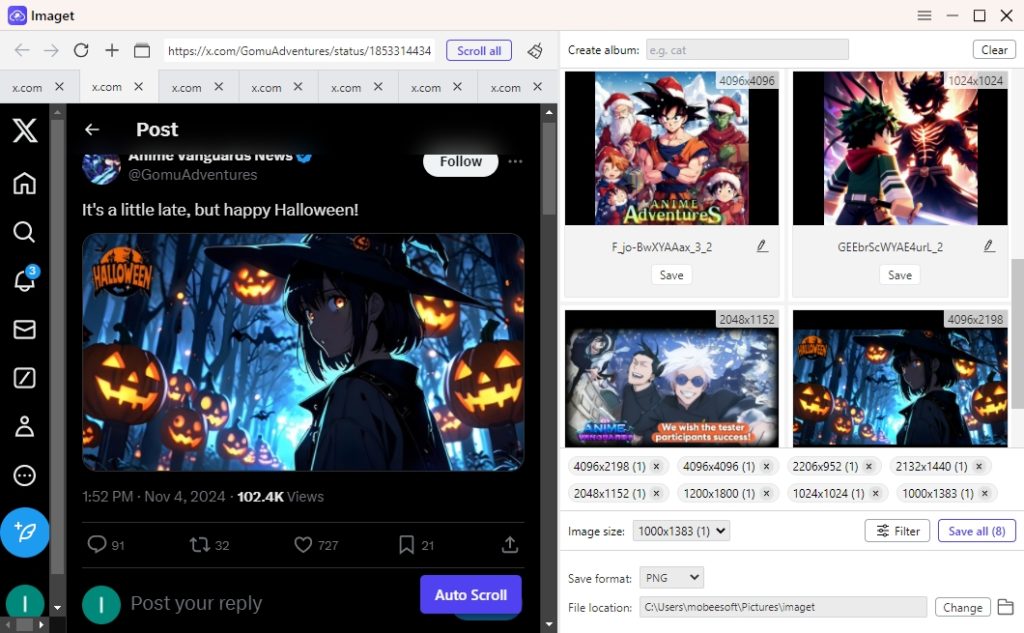This screenshot has width=1024, height=633.
Task: Remove the 4096x4096 (1) filter tag
Action: pos(766,466)
